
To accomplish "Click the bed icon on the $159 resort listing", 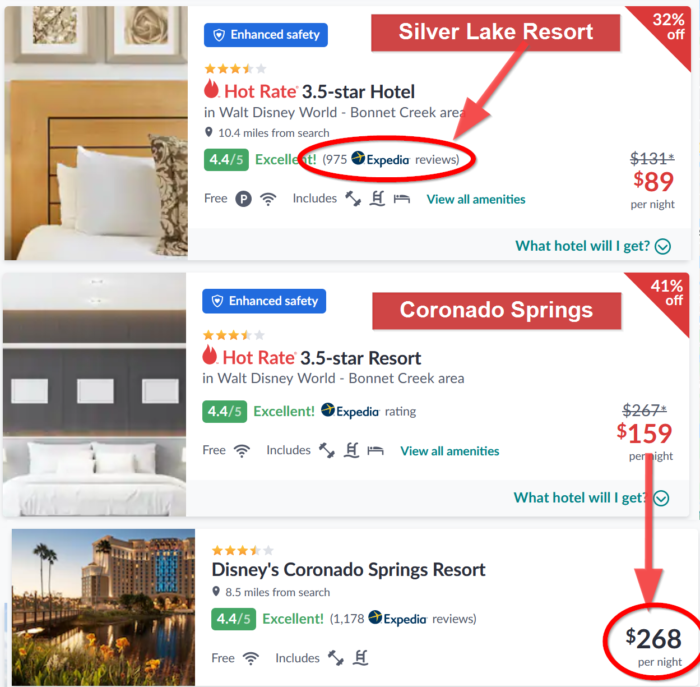I will [375, 450].
